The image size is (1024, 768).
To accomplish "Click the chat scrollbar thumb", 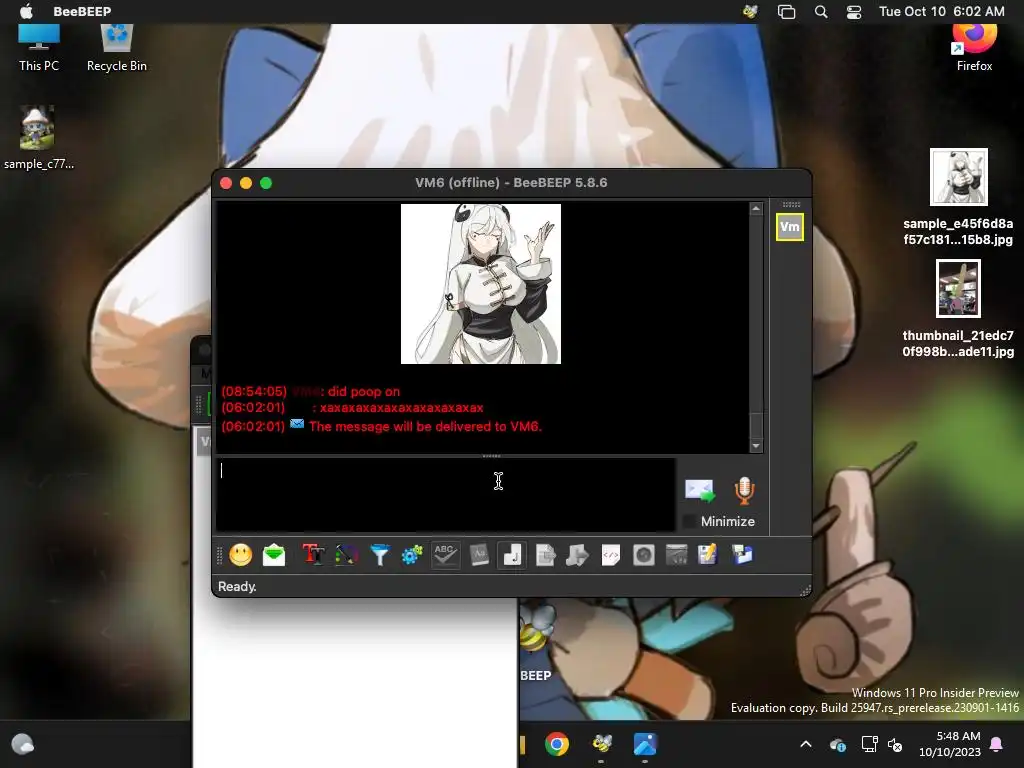I will [756, 426].
